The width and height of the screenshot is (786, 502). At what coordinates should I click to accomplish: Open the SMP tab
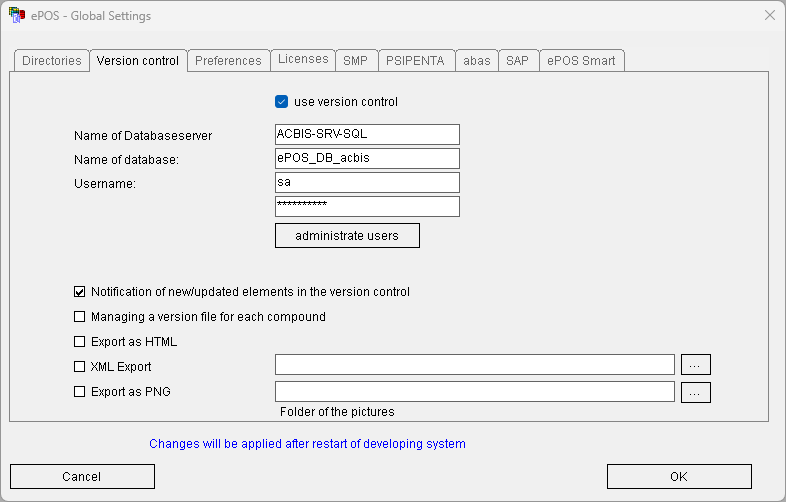(x=355, y=61)
